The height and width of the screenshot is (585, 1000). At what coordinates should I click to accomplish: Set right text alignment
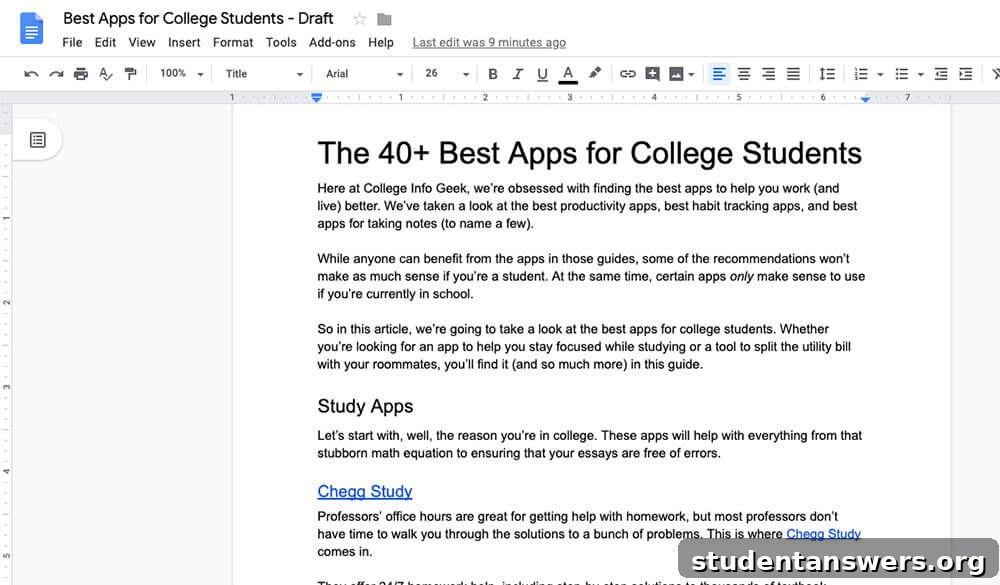[x=768, y=74]
